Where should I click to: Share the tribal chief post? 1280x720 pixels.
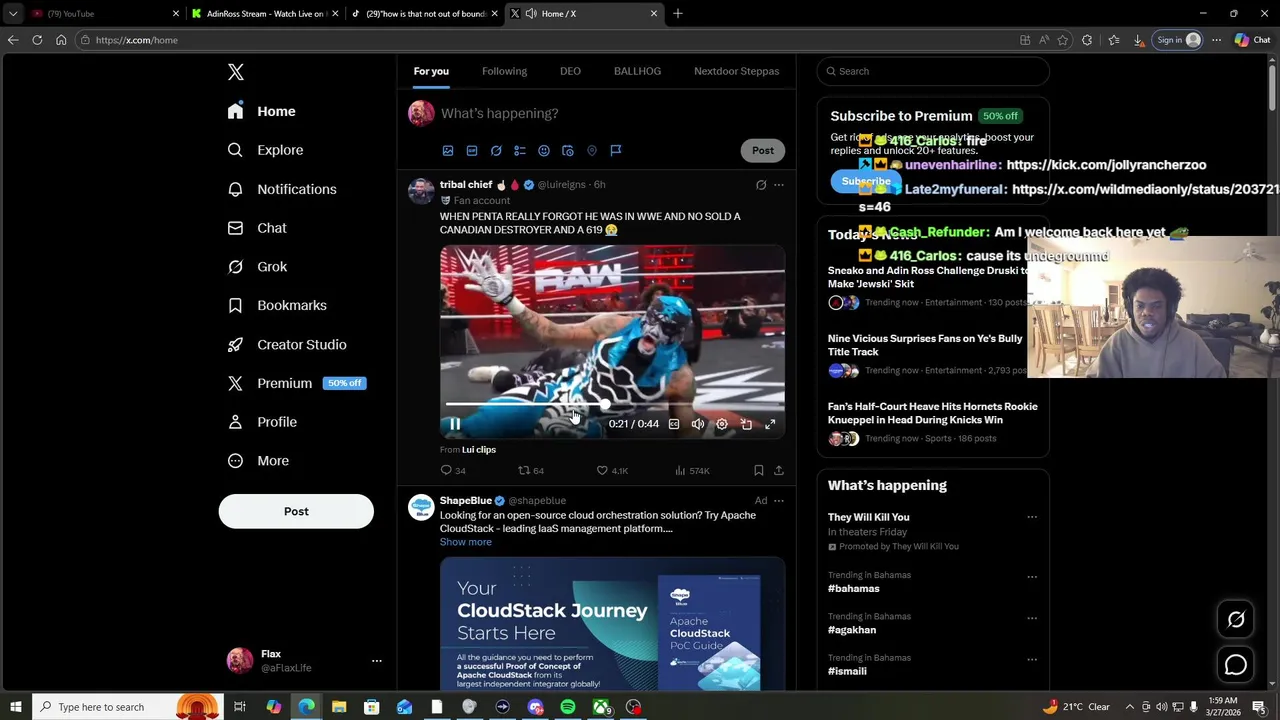click(779, 470)
